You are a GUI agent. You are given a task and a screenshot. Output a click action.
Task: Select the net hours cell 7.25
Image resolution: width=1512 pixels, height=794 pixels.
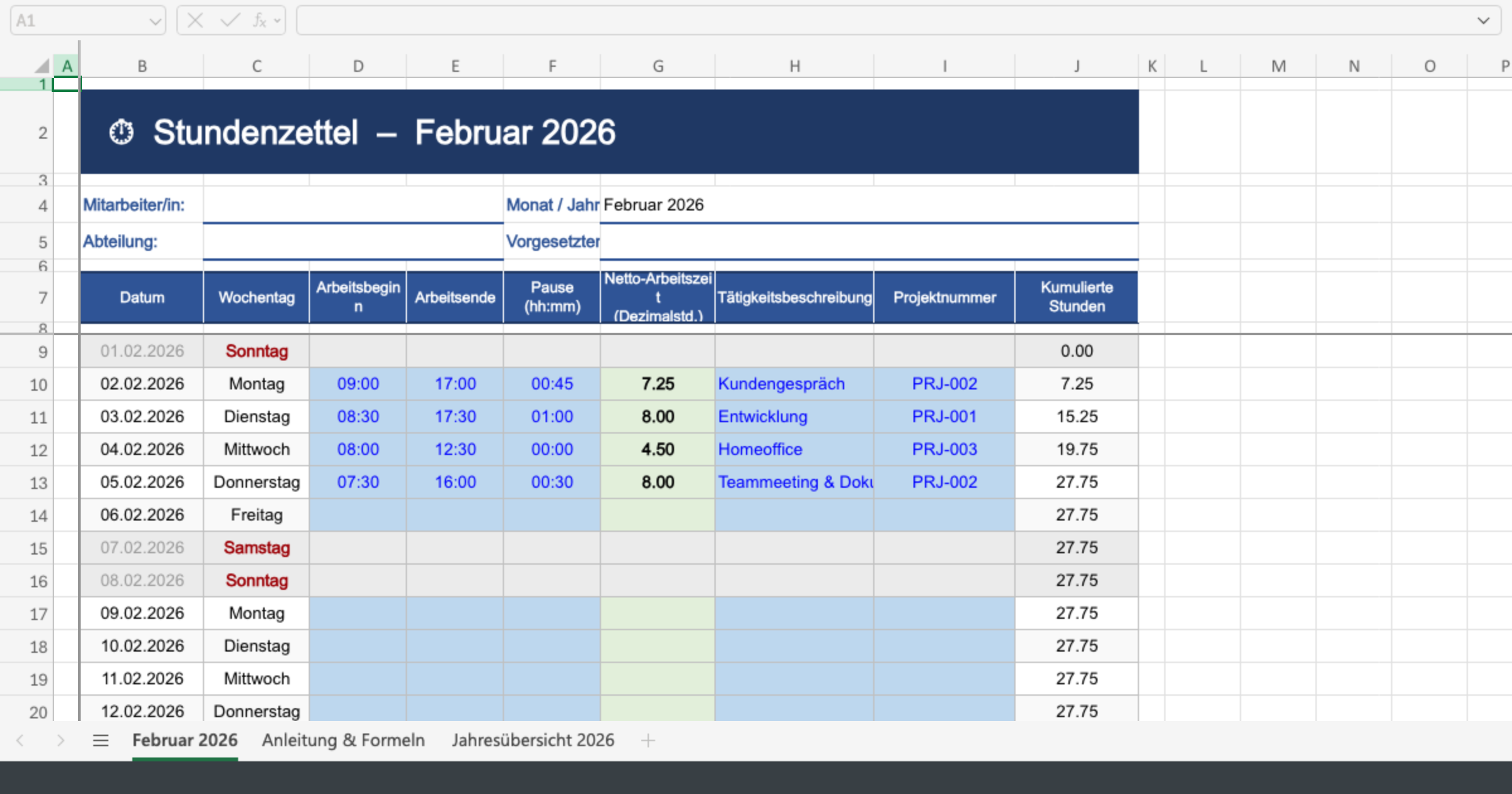pos(658,384)
